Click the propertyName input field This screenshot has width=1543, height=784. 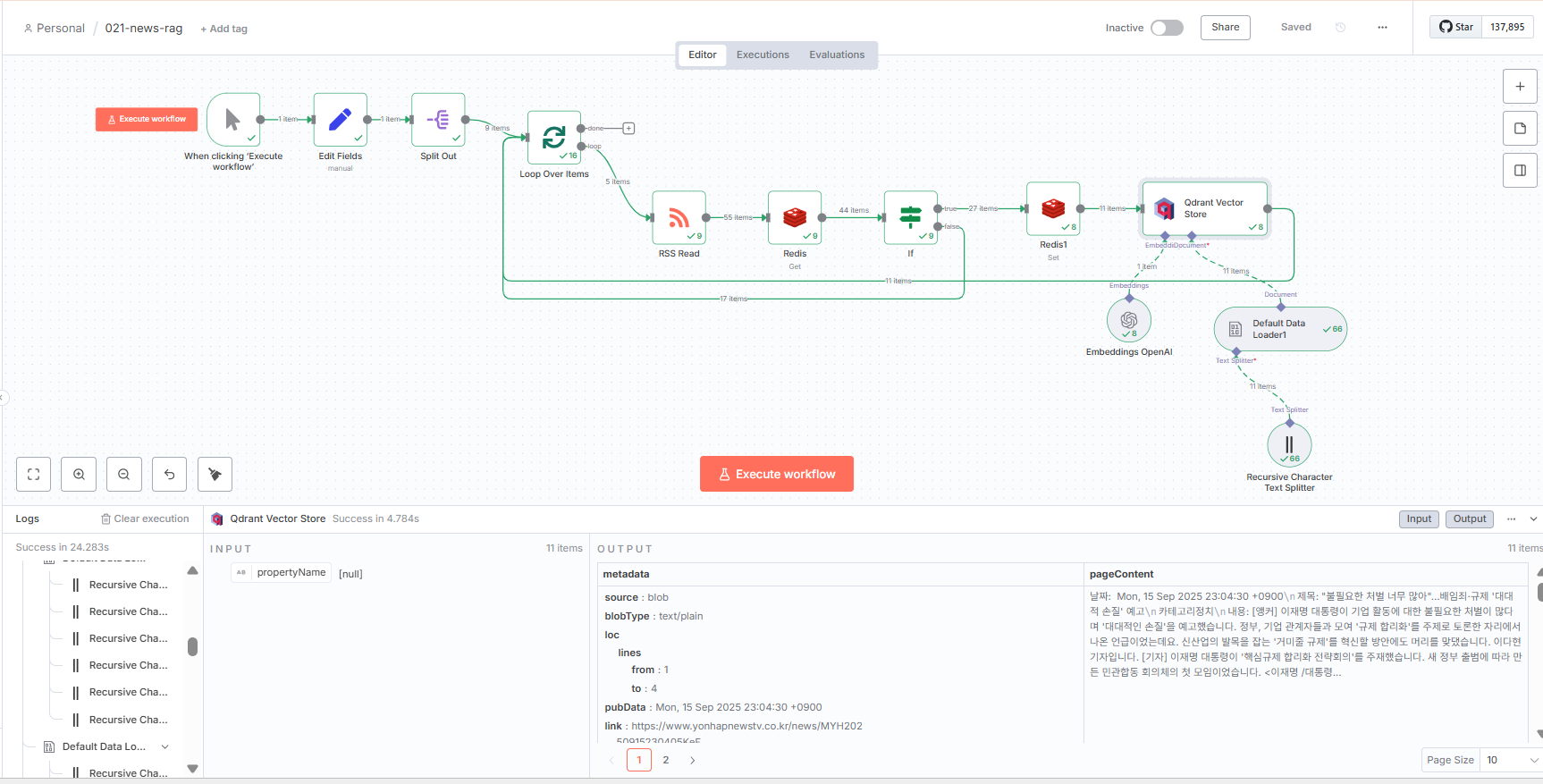[282, 572]
